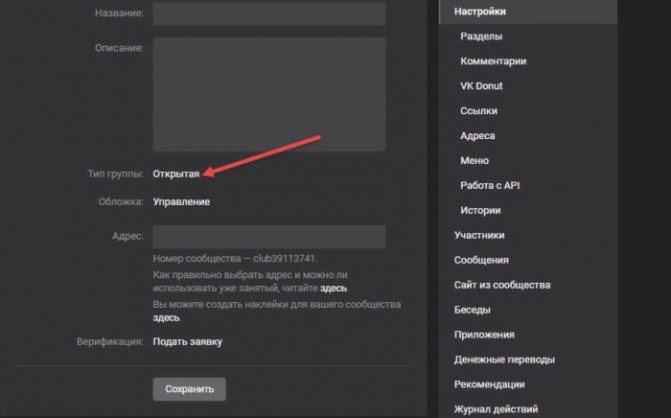The width and height of the screenshot is (671, 418).
Task: Click the Сохранить button
Action: click(x=189, y=389)
